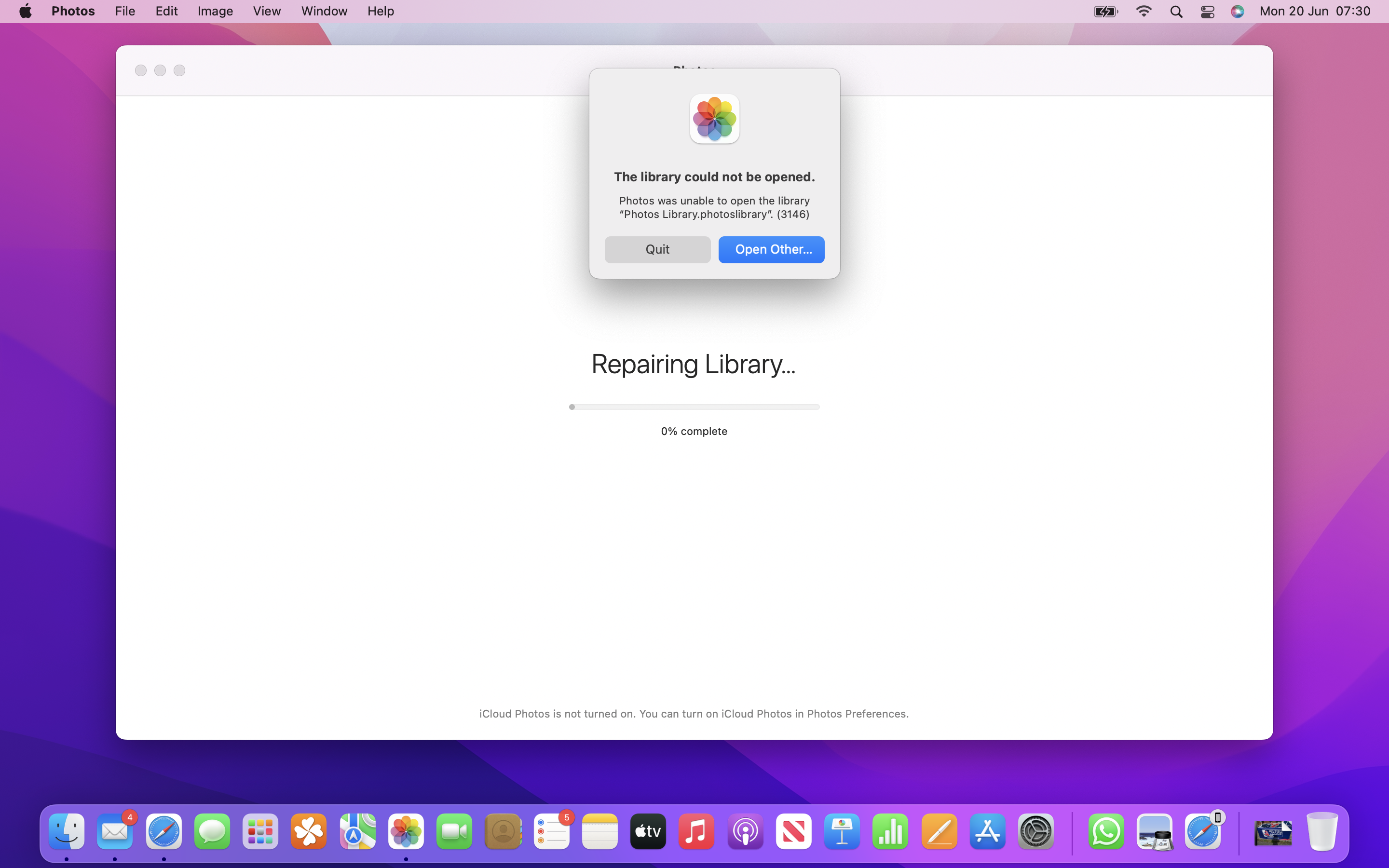
Task: Open the Image menu
Action: (x=215, y=11)
